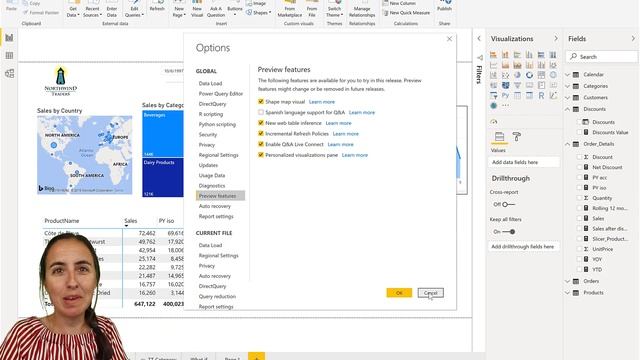Collapse the Visualizations pane with its chevron
Screen dimensions: 640x360
pyautogui.click(x=556, y=38)
